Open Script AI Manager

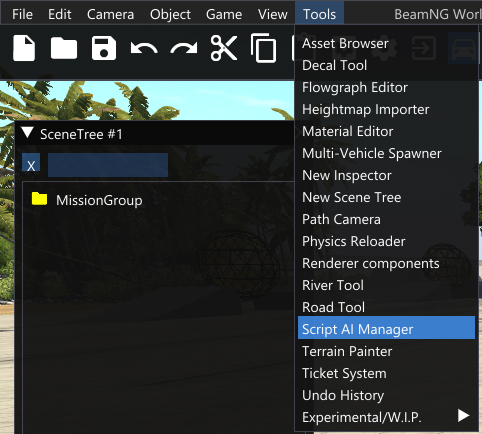(386, 328)
